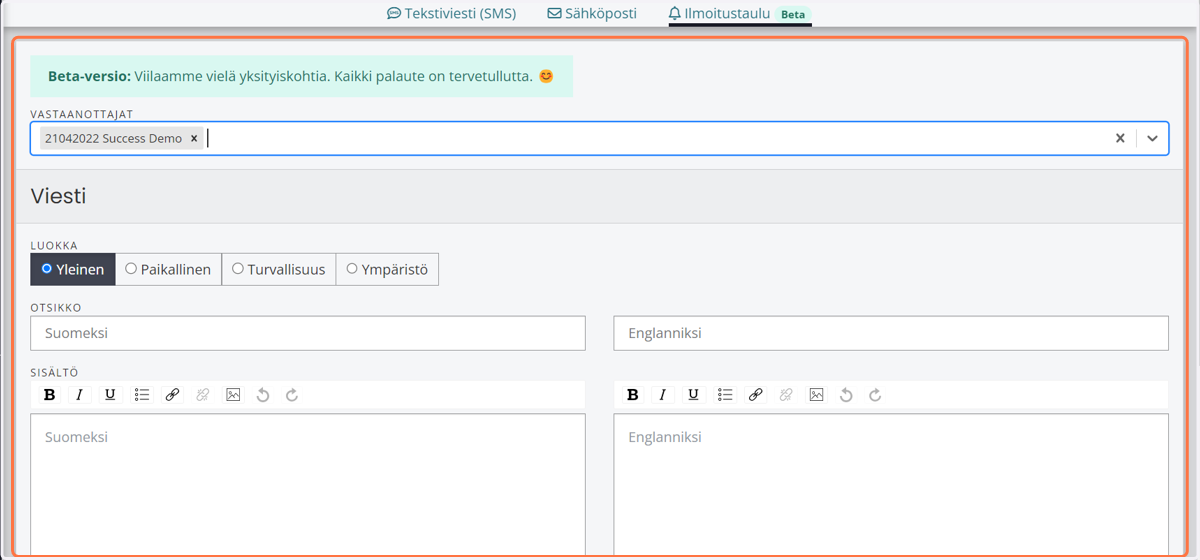Click the Englanniksi title field
Screen dimensions: 1200x560
click(891, 333)
